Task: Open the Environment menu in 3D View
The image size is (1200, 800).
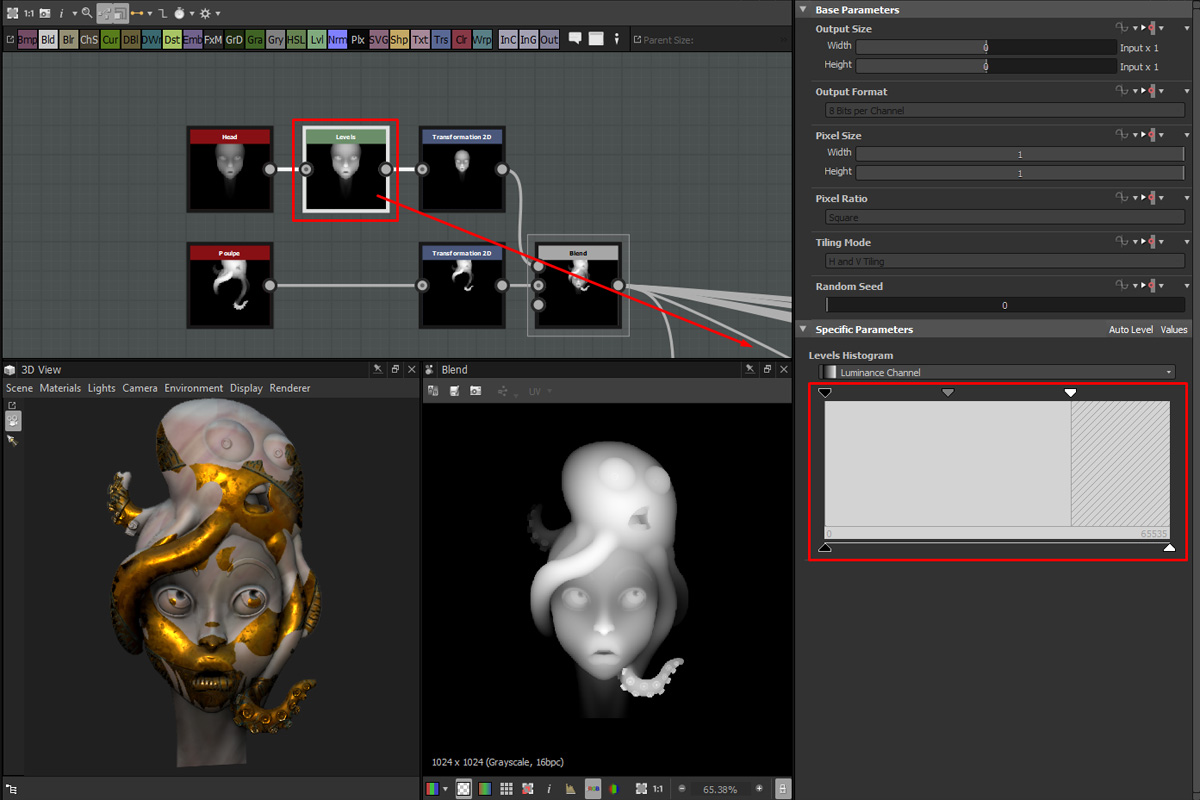Action: pyautogui.click(x=194, y=388)
